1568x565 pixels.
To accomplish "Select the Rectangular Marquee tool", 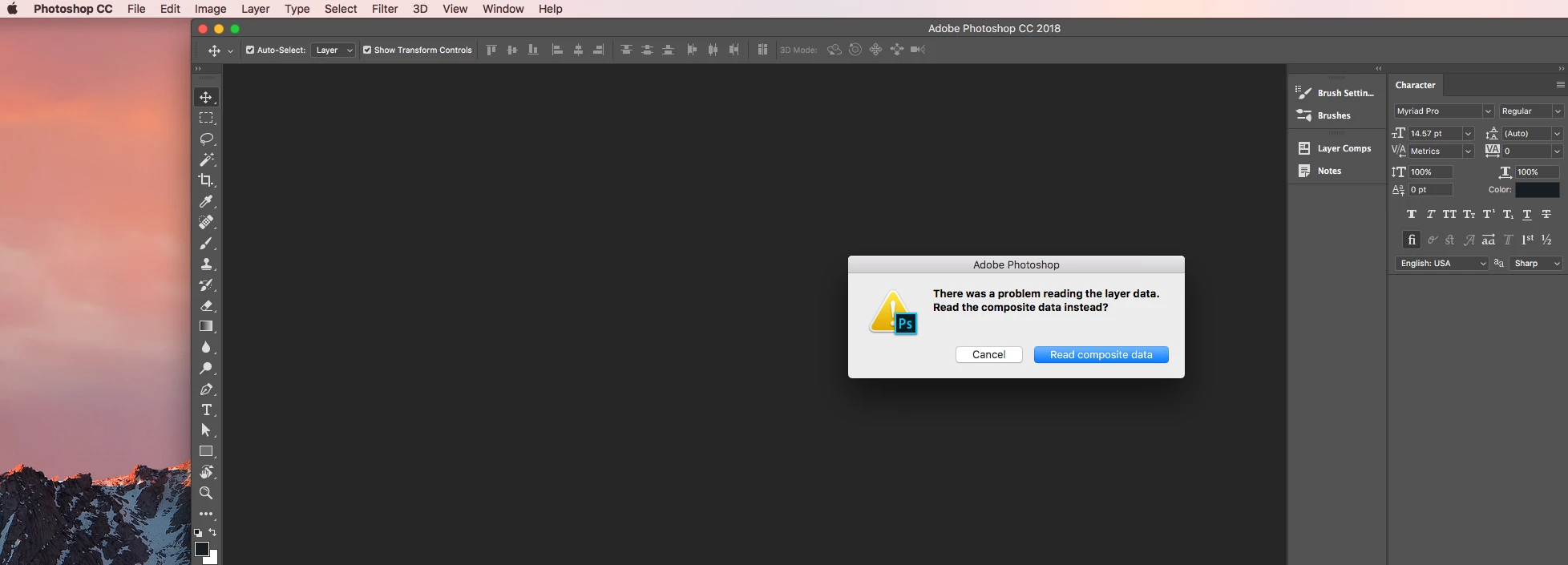I will coord(206,118).
